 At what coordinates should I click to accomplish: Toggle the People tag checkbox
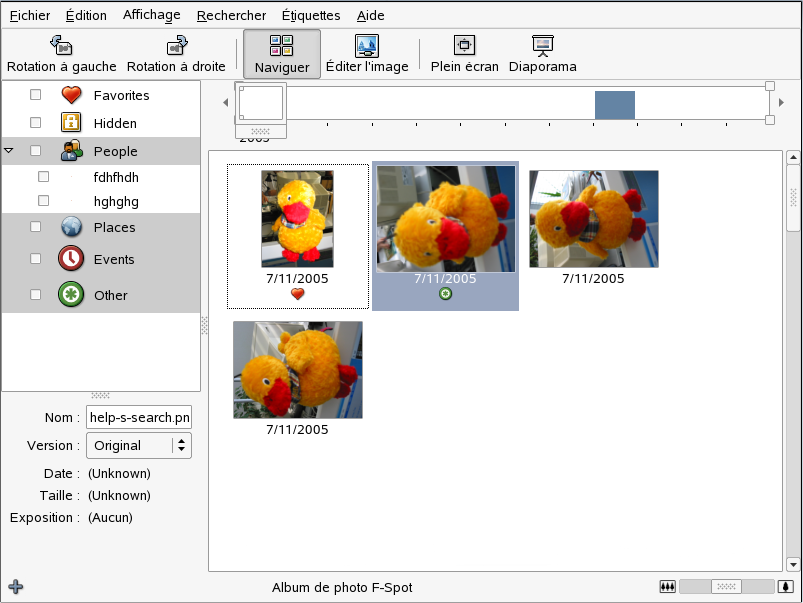pos(35,151)
